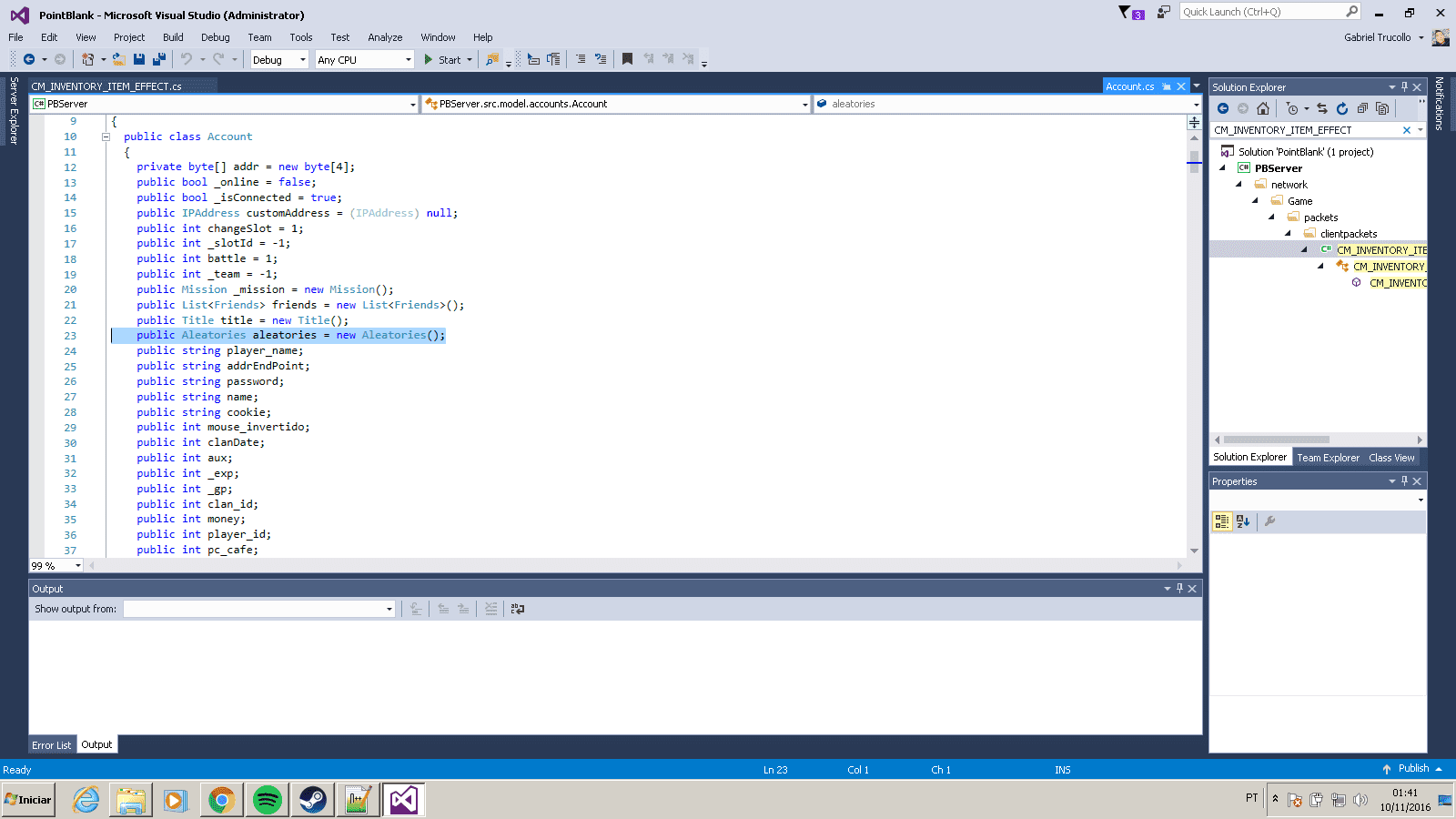Click the Alphabetical sort icon in Properties
Screen dimensions: 1456x819
1243,521
